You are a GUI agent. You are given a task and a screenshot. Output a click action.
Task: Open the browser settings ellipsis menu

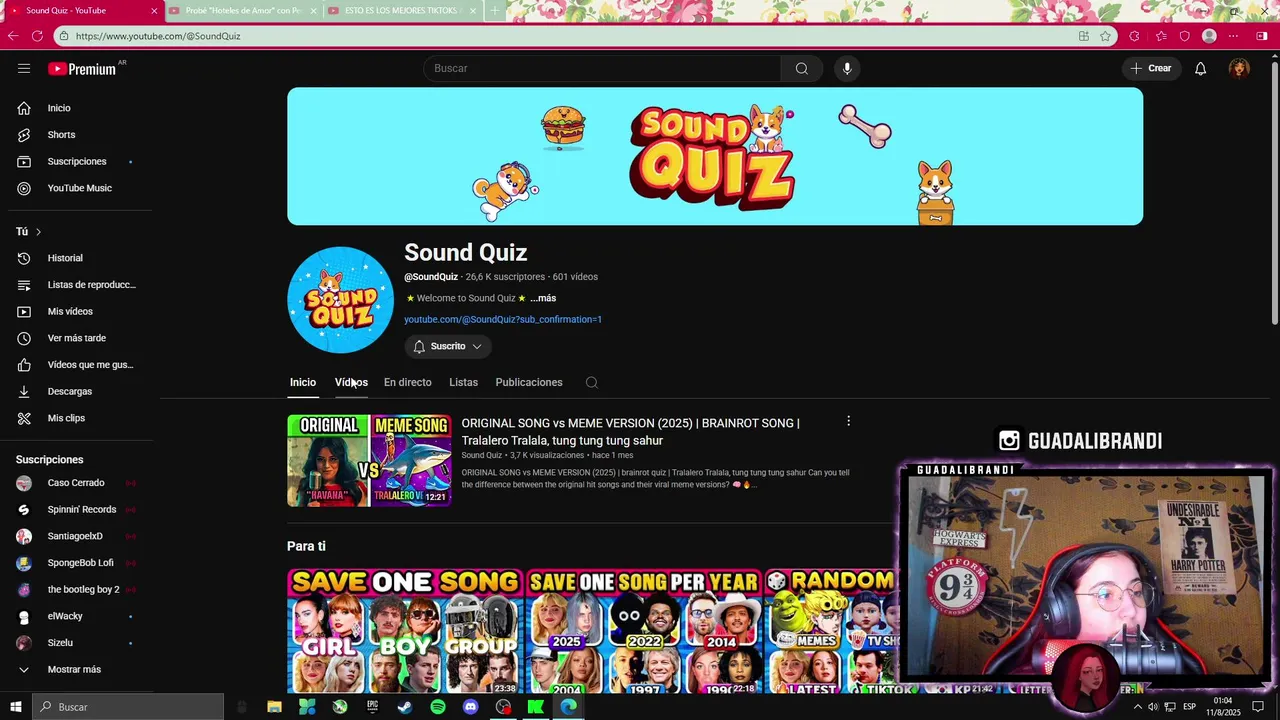(1234, 36)
